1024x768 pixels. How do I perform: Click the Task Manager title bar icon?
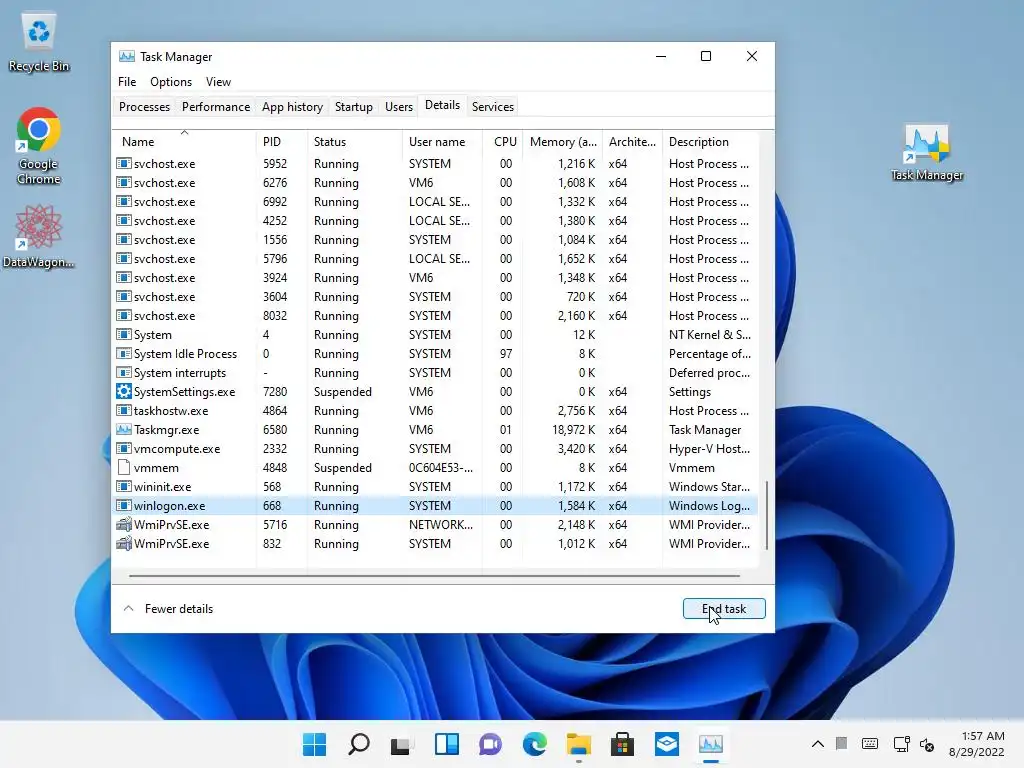click(x=127, y=56)
